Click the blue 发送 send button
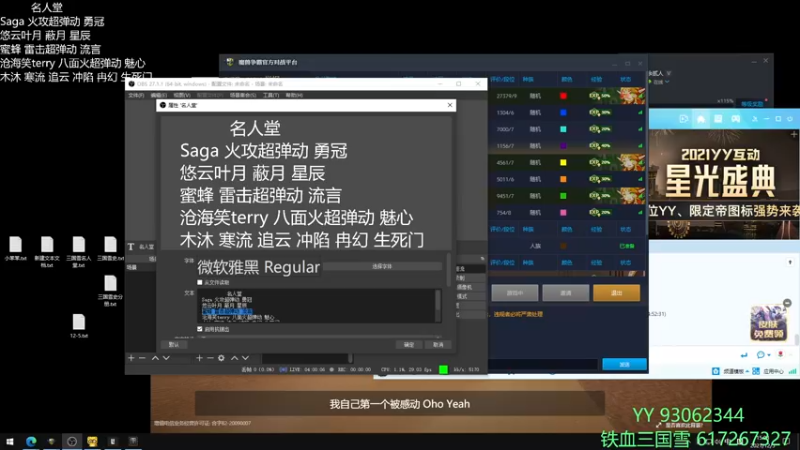The height and width of the screenshot is (450, 800). (x=624, y=364)
